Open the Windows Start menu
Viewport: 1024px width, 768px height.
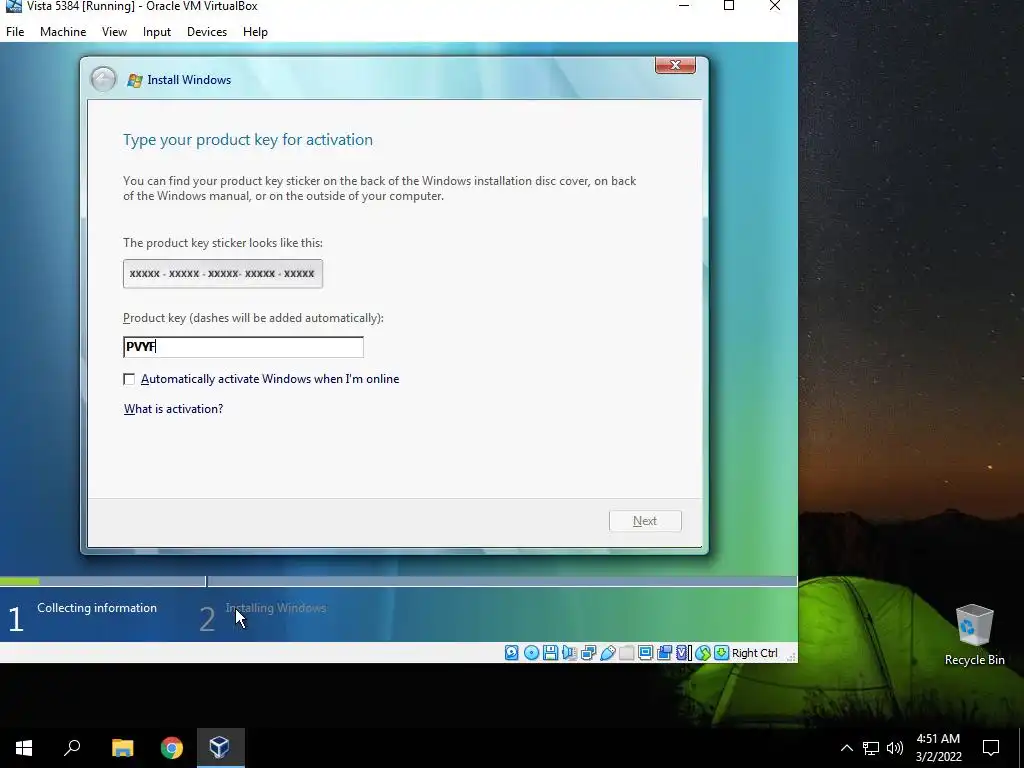pos(24,748)
